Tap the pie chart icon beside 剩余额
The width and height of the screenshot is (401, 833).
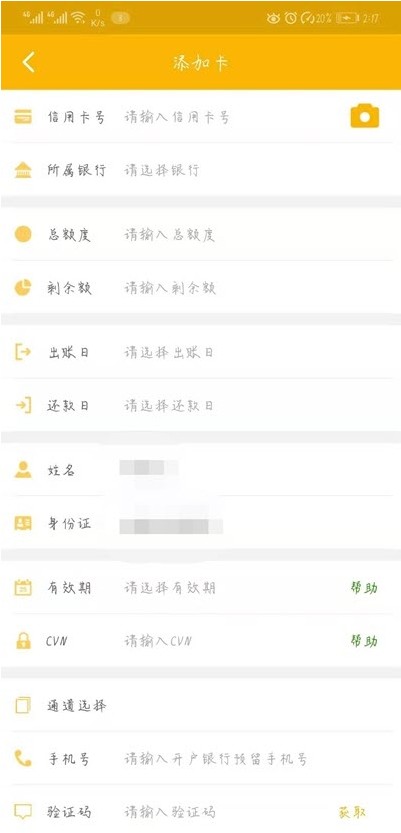(23, 287)
